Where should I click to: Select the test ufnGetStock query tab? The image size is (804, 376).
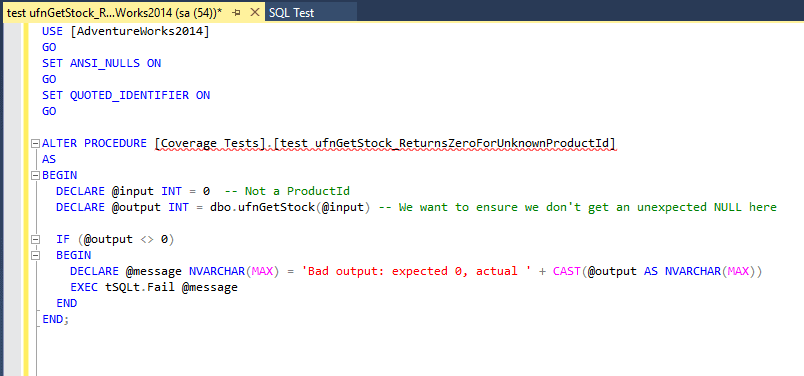click(x=115, y=13)
